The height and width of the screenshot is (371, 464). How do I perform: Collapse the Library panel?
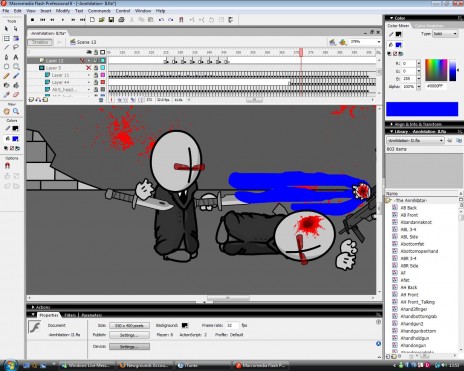391,132
